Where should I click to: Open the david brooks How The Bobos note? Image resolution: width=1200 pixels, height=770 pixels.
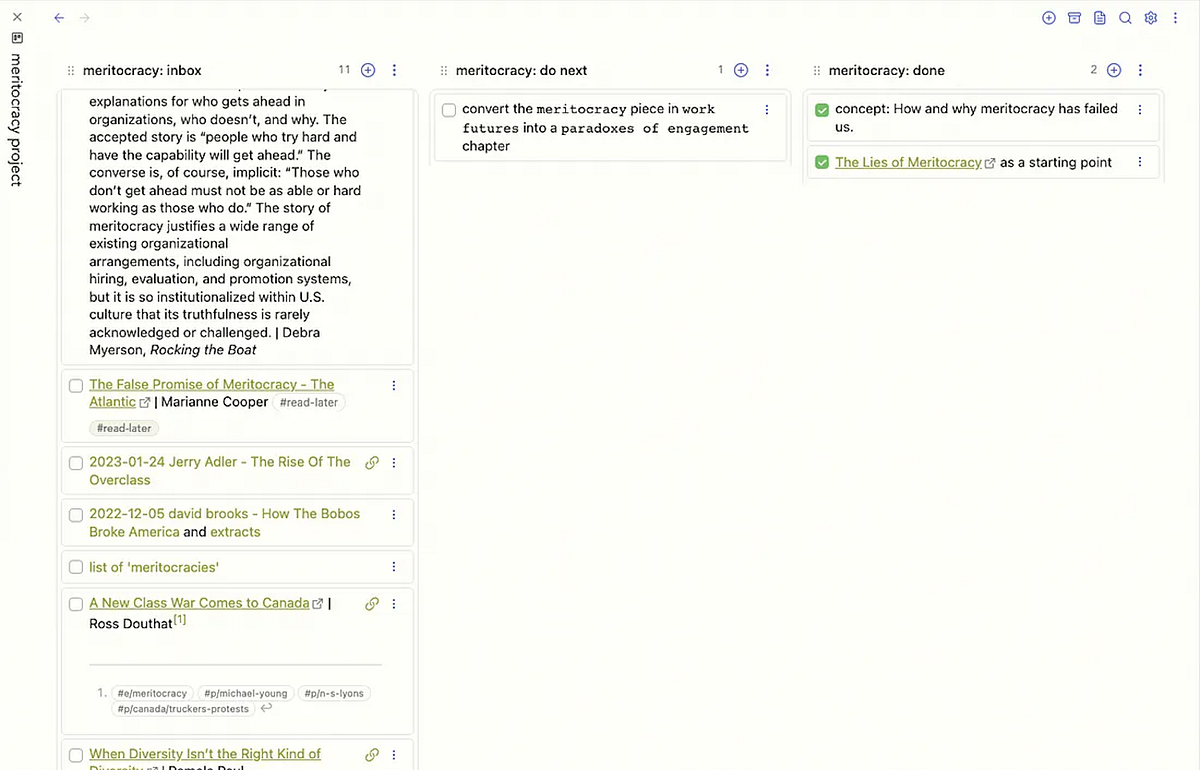tap(225, 523)
